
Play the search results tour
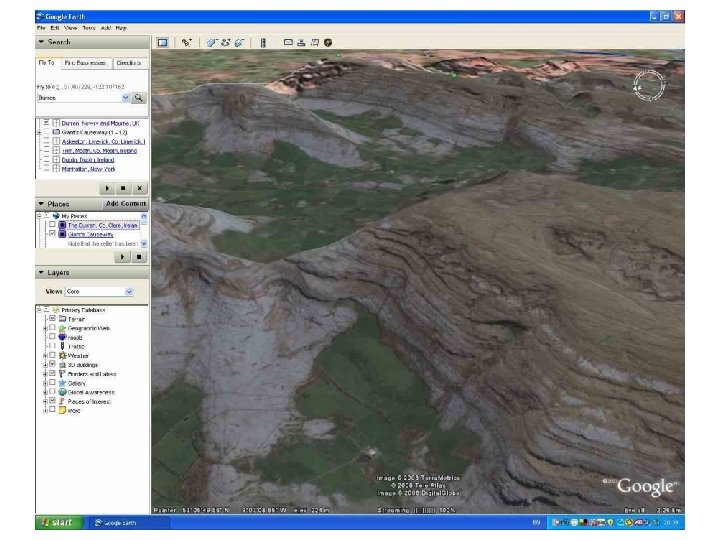107,188
